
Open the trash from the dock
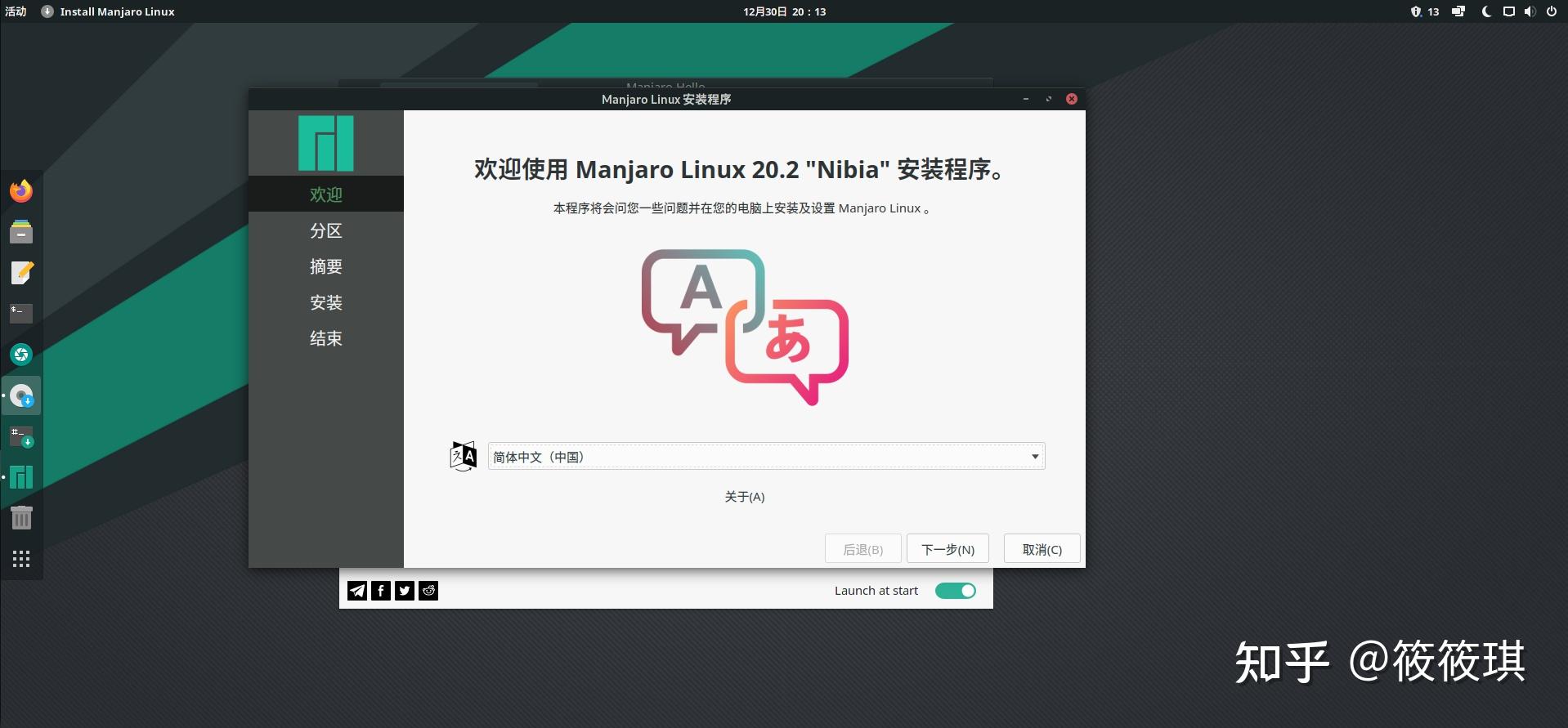21,518
